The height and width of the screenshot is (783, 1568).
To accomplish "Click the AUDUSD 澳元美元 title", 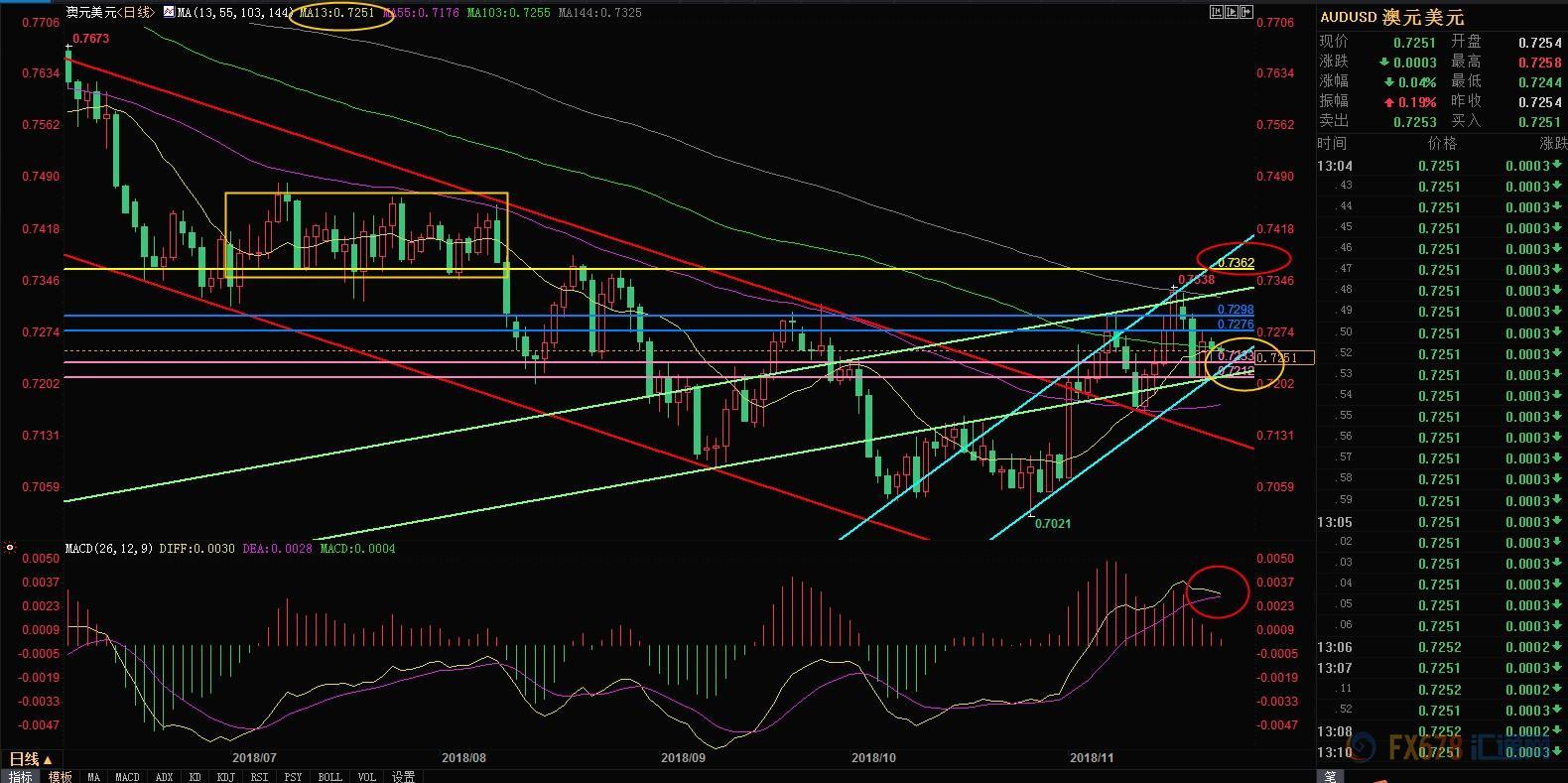I will pos(1391,17).
